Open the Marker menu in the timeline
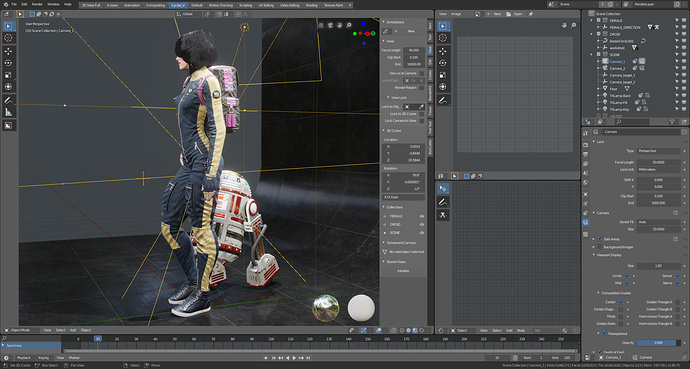This screenshot has width=690, height=369. pyautogui.click(x=74, y=358)
